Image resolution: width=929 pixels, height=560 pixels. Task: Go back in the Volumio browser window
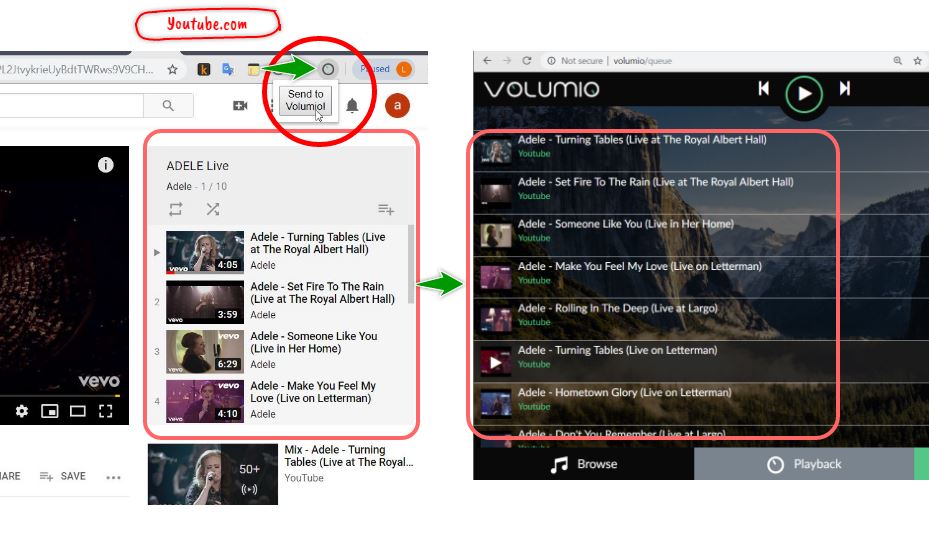click(487, 60)
